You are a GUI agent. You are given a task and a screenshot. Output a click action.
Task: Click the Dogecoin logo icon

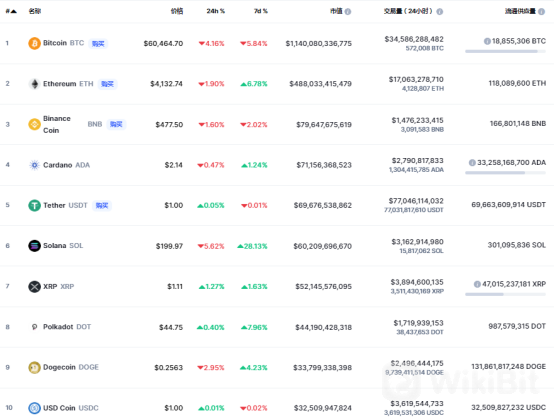point(34,367)
